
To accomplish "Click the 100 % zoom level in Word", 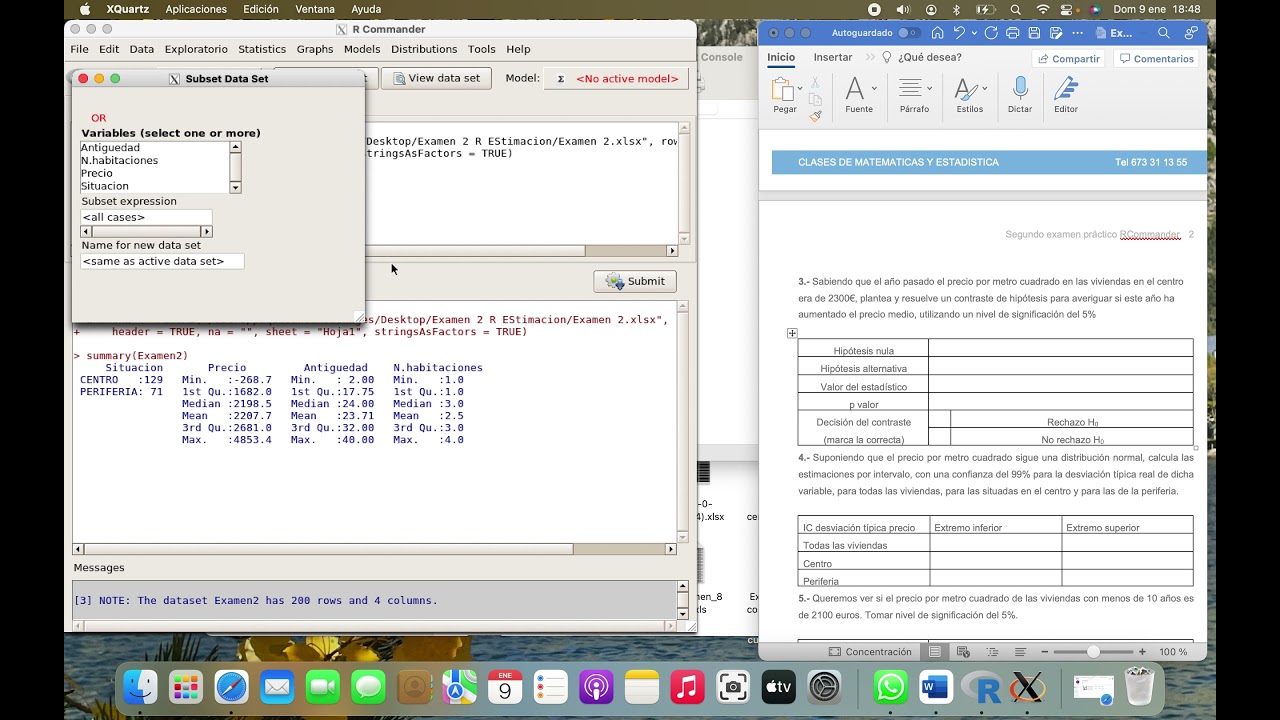I will [x=1173, y=652].
